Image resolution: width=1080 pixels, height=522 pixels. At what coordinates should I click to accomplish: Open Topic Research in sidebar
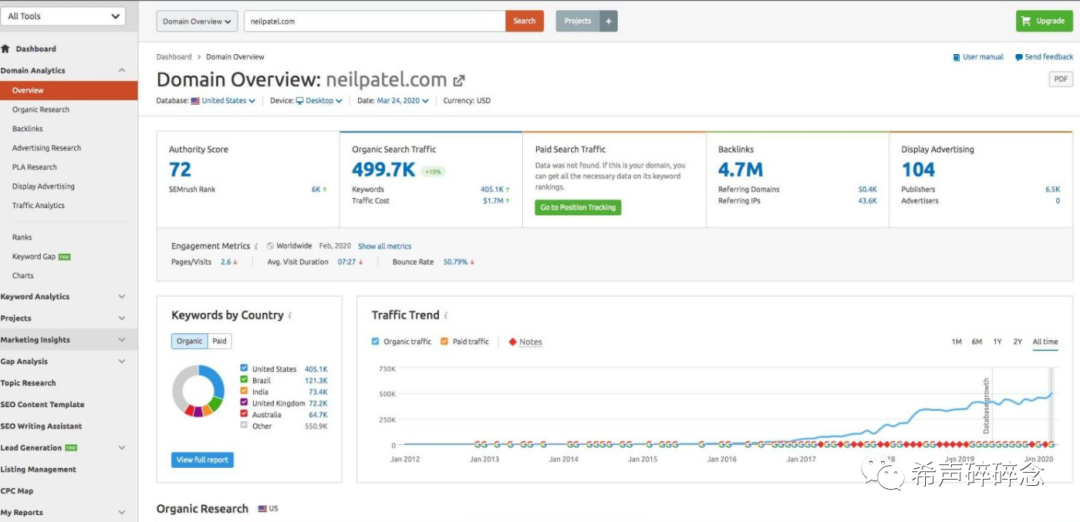tap(28, 383)
